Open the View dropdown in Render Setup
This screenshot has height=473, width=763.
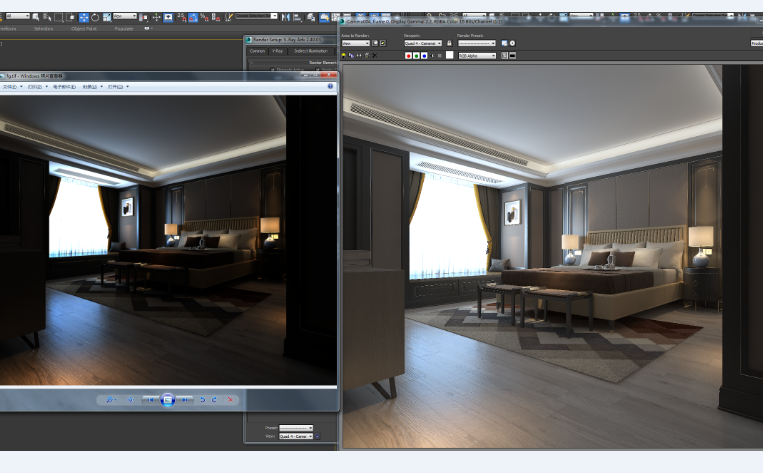[296, 436]
